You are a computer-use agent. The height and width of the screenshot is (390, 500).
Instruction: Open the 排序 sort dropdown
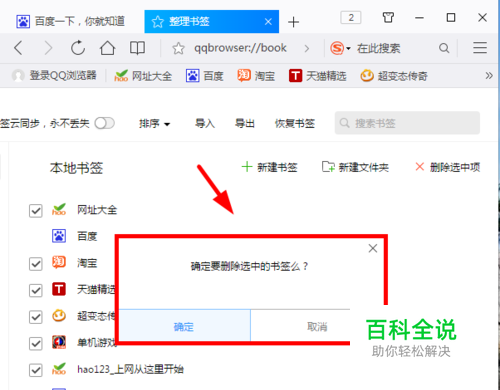click(155, 124)
